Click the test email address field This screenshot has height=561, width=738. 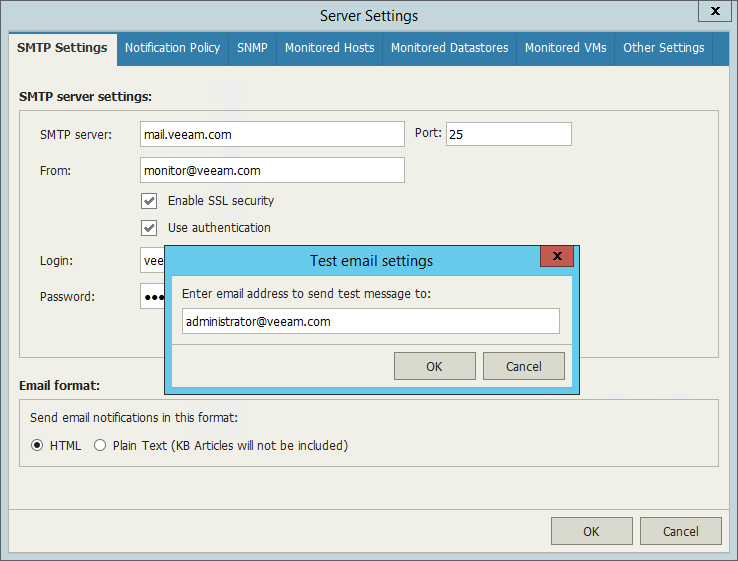pyautogui.click(x=370, y=321)
